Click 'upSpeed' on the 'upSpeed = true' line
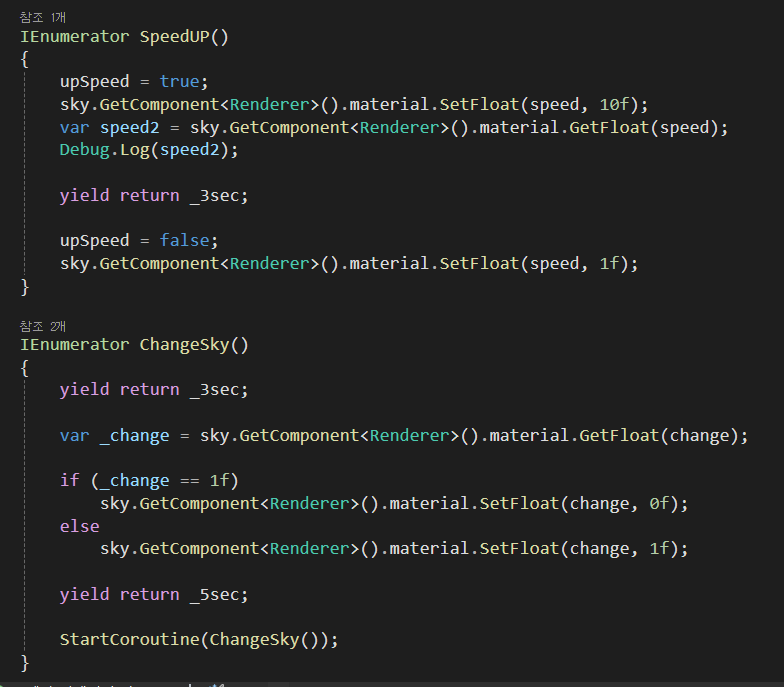 [94, 82]
